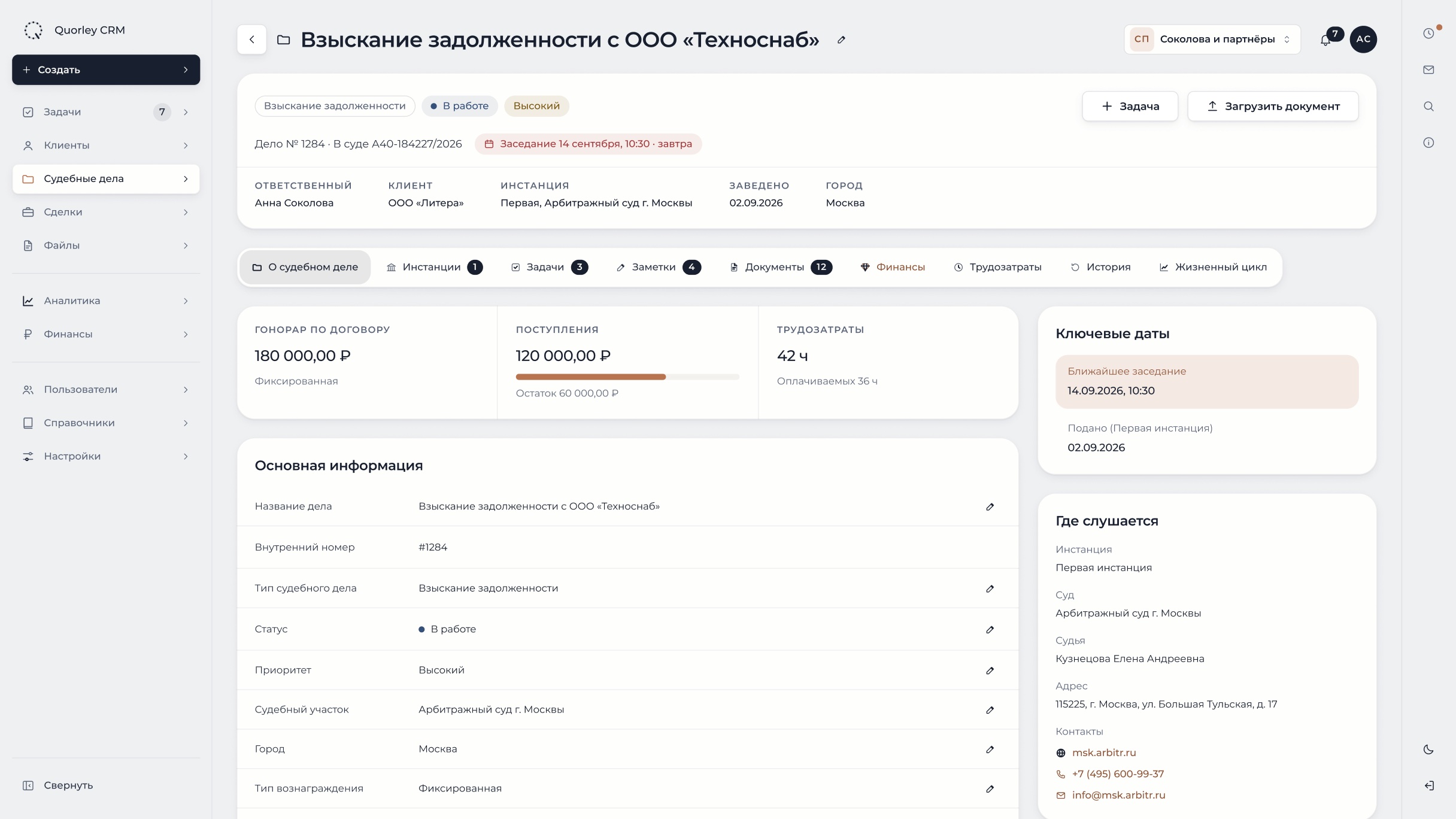Switch to the Жизненный цикл tab
This screenshot has width=1456, height=819.
[1213, 268]
